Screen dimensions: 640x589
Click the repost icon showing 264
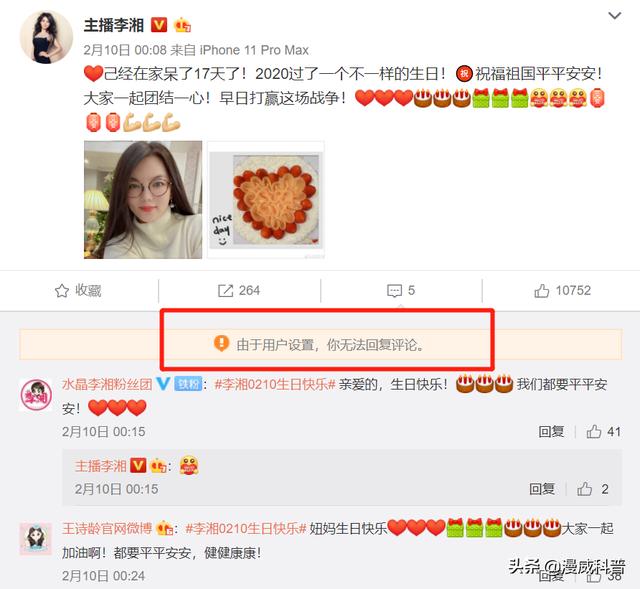[225, 291]
